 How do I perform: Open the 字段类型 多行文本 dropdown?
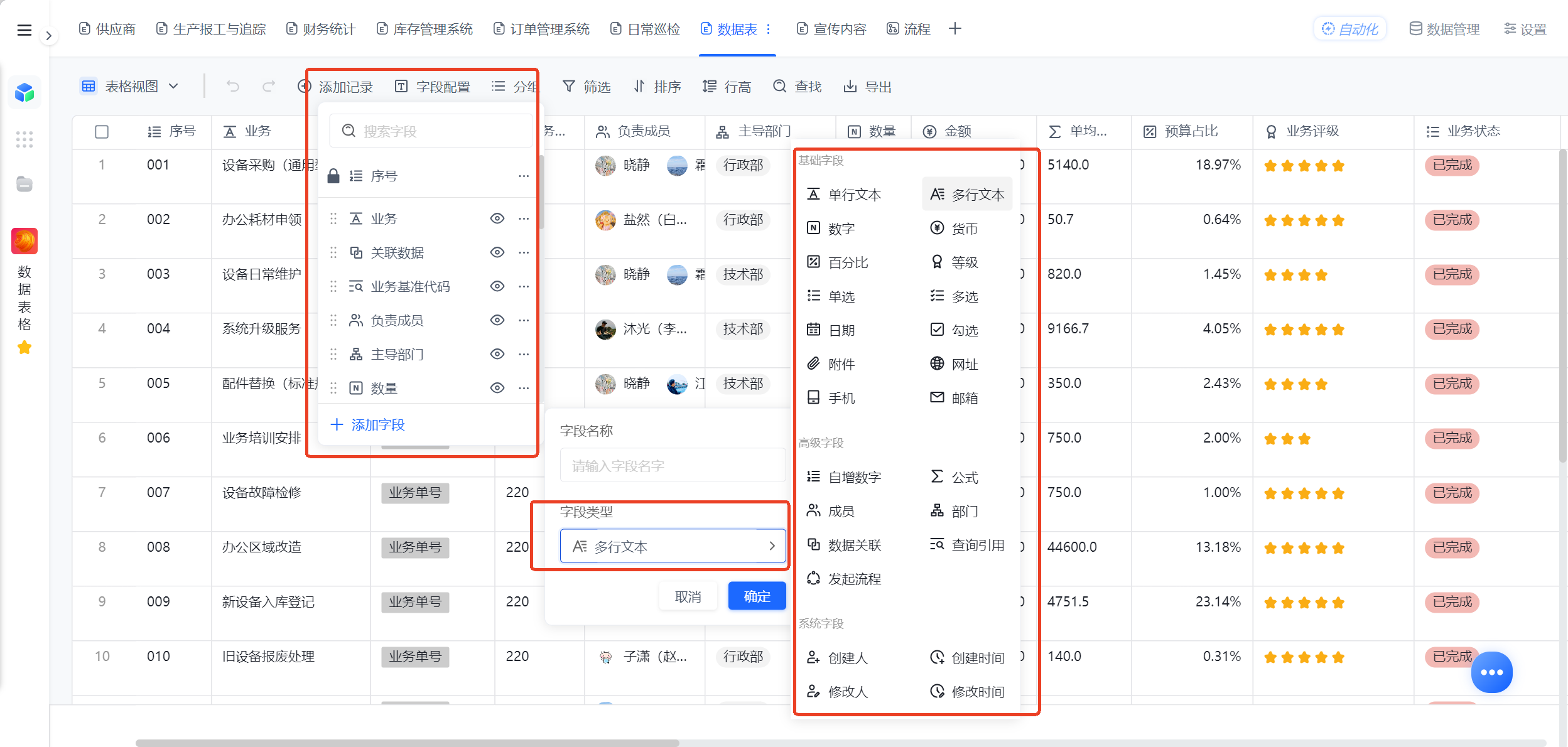(x=673, y=546)
